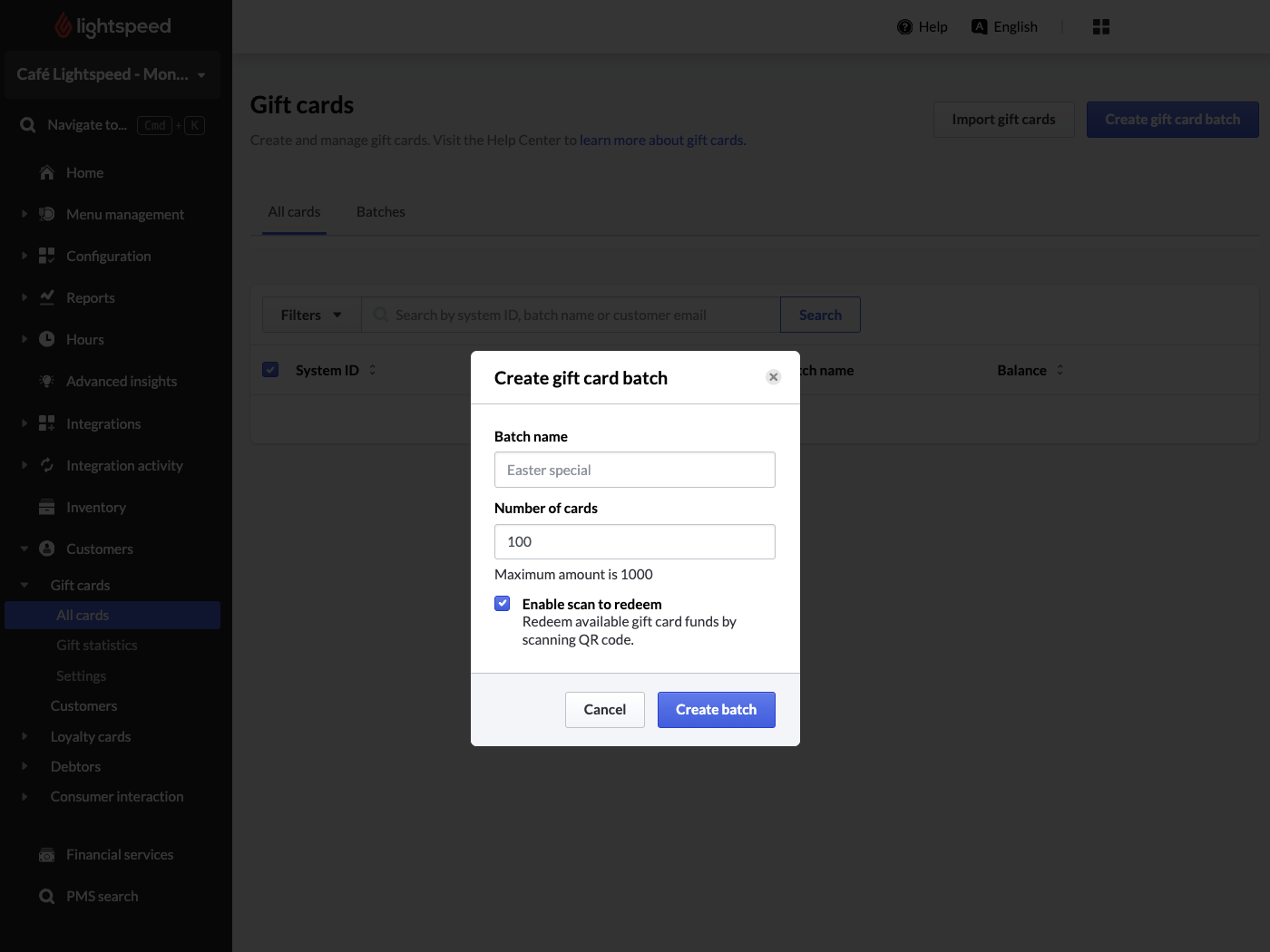Image resolution: width=1270 pixels, height=952 pixels.
Task: Click the Cancel button in dialog
Action: click(605, 710)
